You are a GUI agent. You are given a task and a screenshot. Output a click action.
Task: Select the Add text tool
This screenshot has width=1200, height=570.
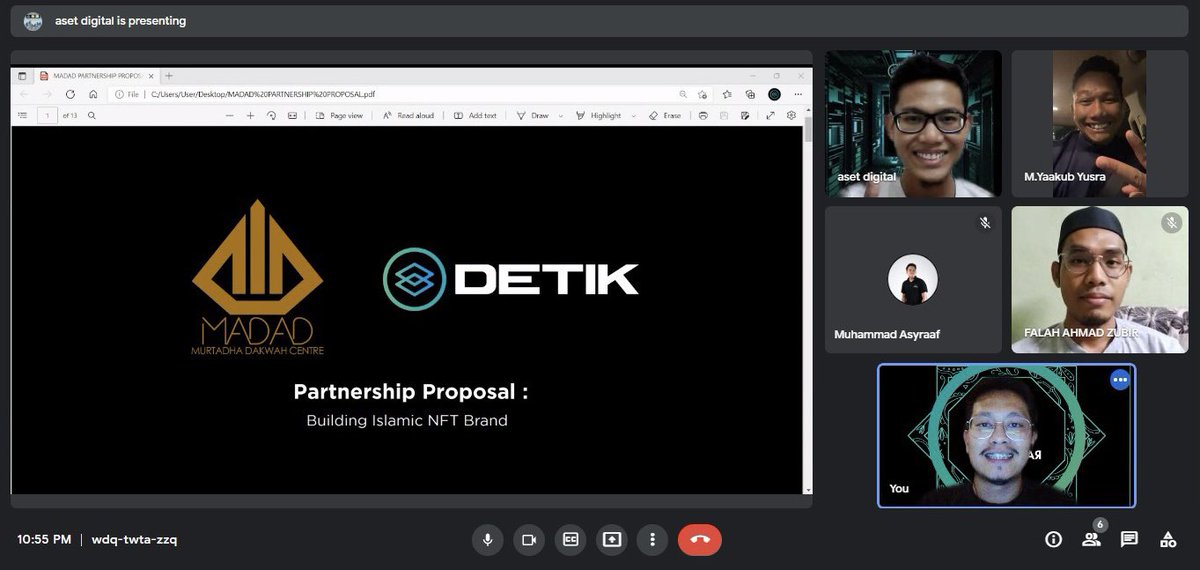point(475,116)
